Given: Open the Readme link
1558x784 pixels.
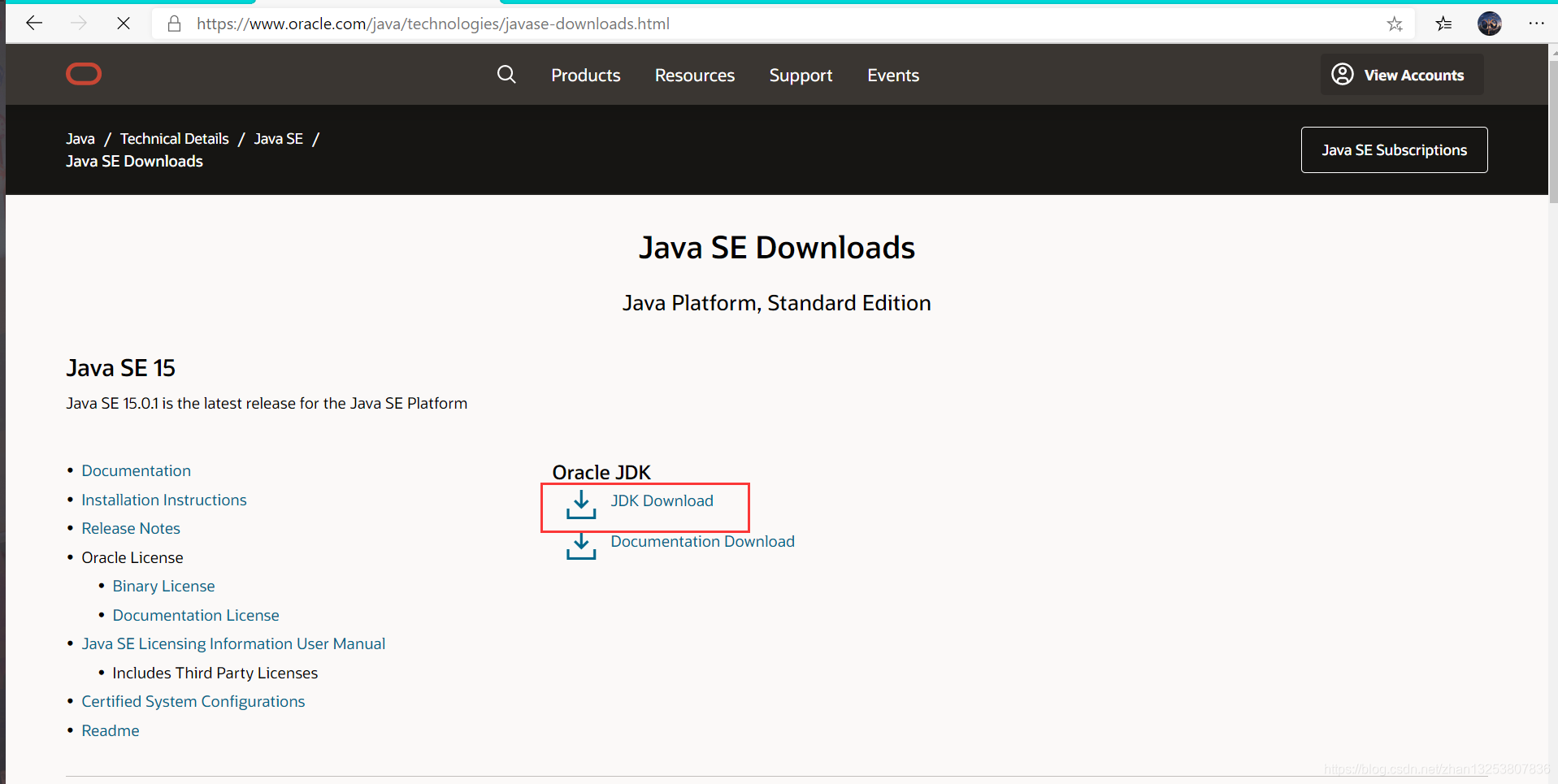Looking at the screenshot, I should 111,730.
